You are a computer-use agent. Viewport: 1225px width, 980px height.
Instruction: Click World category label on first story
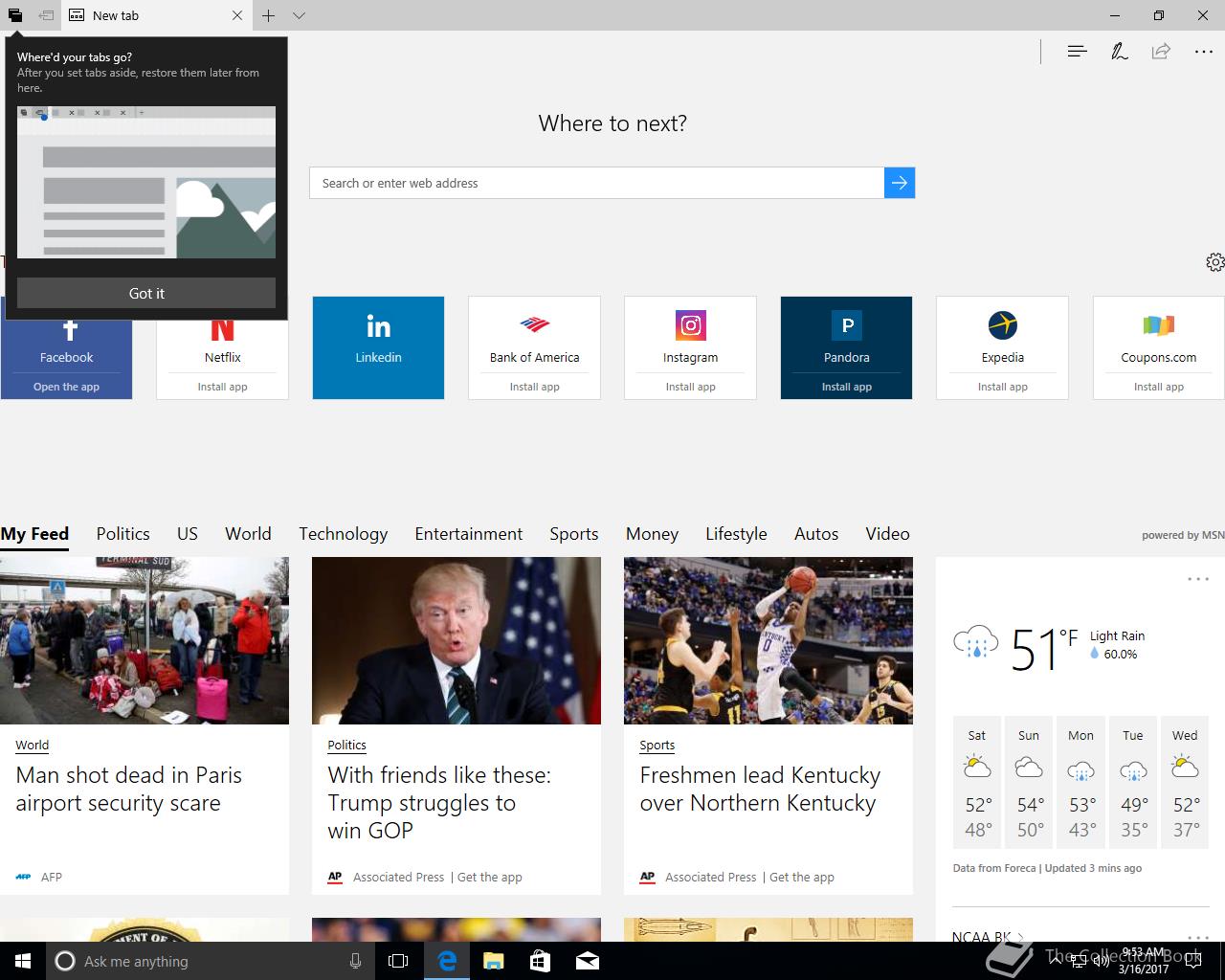32,745
